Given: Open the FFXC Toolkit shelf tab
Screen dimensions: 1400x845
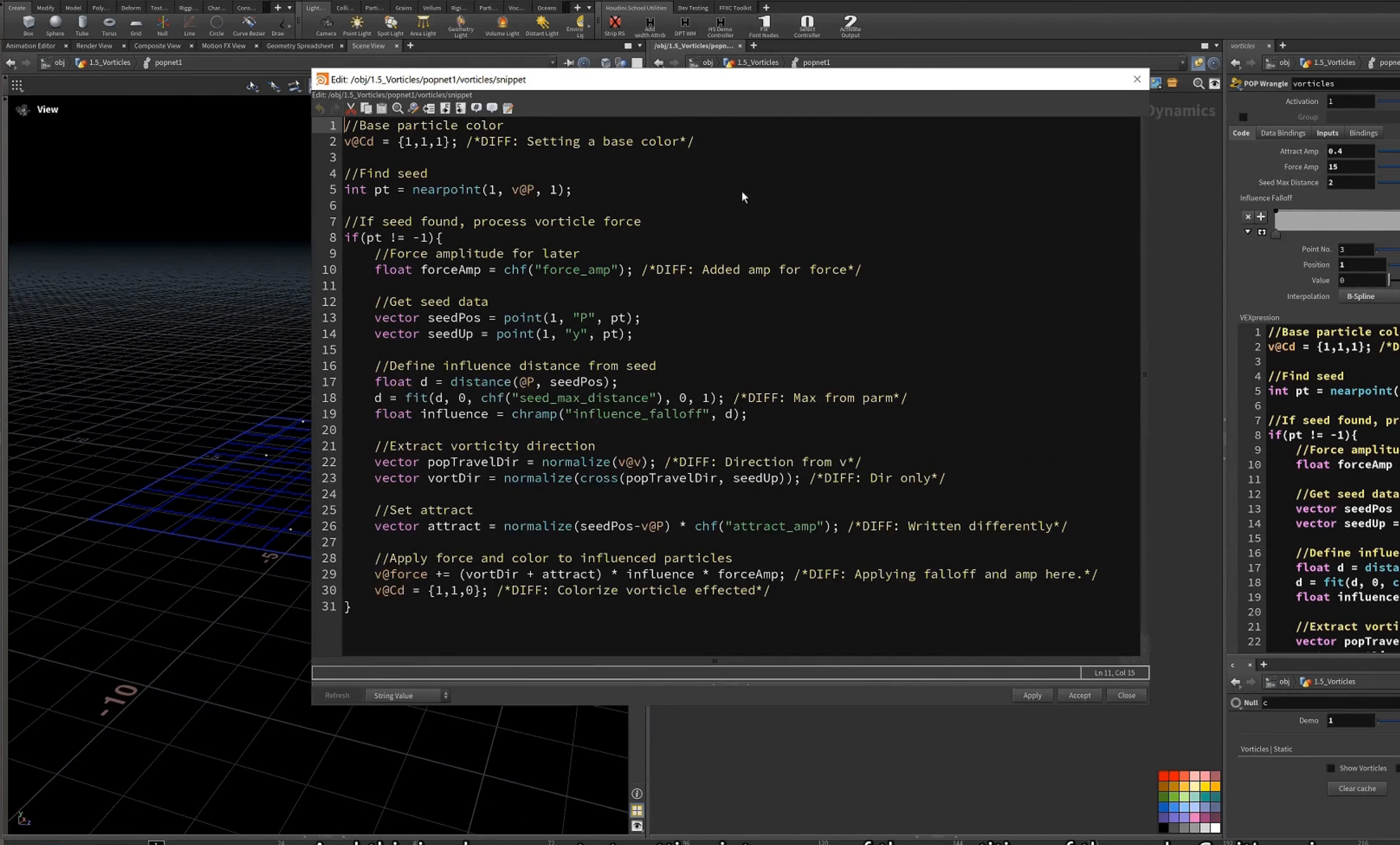Looking at the screenshot, I should point(735,8).
